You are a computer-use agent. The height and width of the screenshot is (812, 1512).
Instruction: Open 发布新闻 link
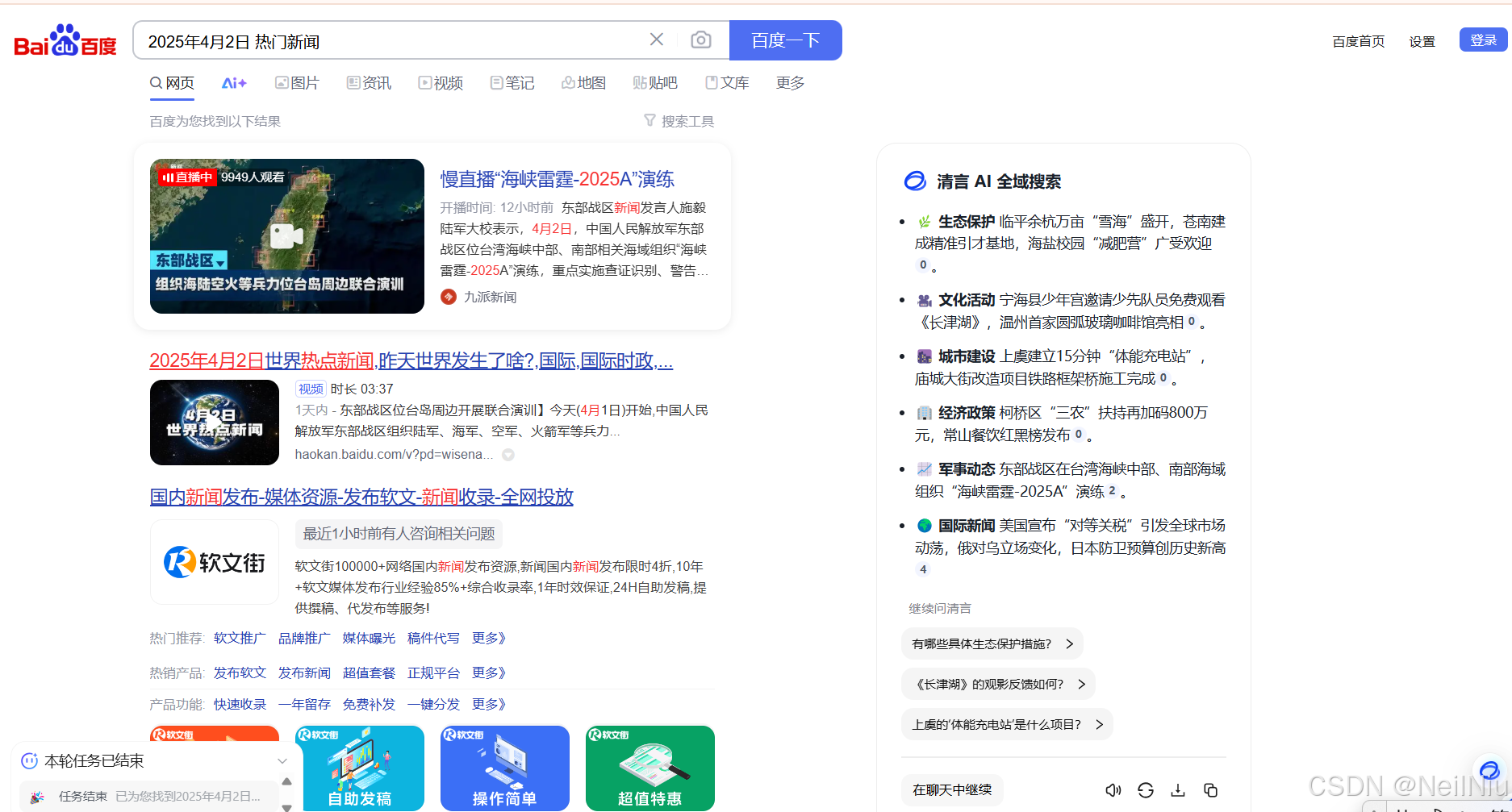[x=304, y=673]
